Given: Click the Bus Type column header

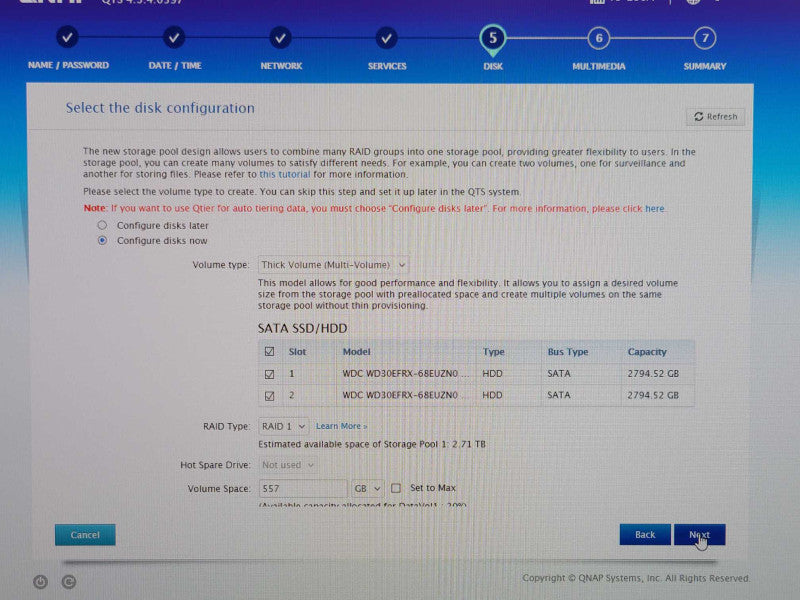Looking at the screenshot, I should 568,352.
